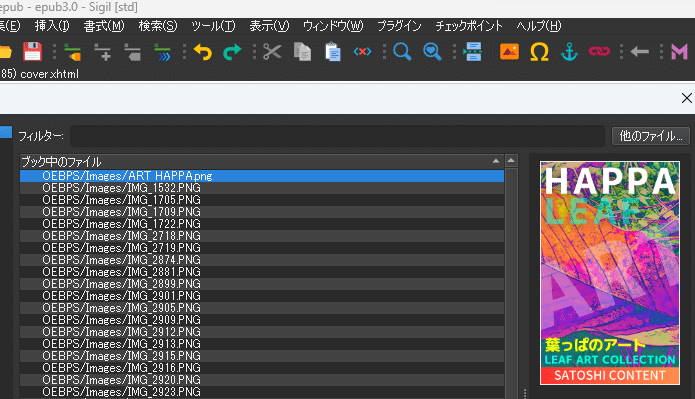Screen dimensions: 695x399
Task: Click the Paste clipboard icon
Action: [x=332, y=52]
